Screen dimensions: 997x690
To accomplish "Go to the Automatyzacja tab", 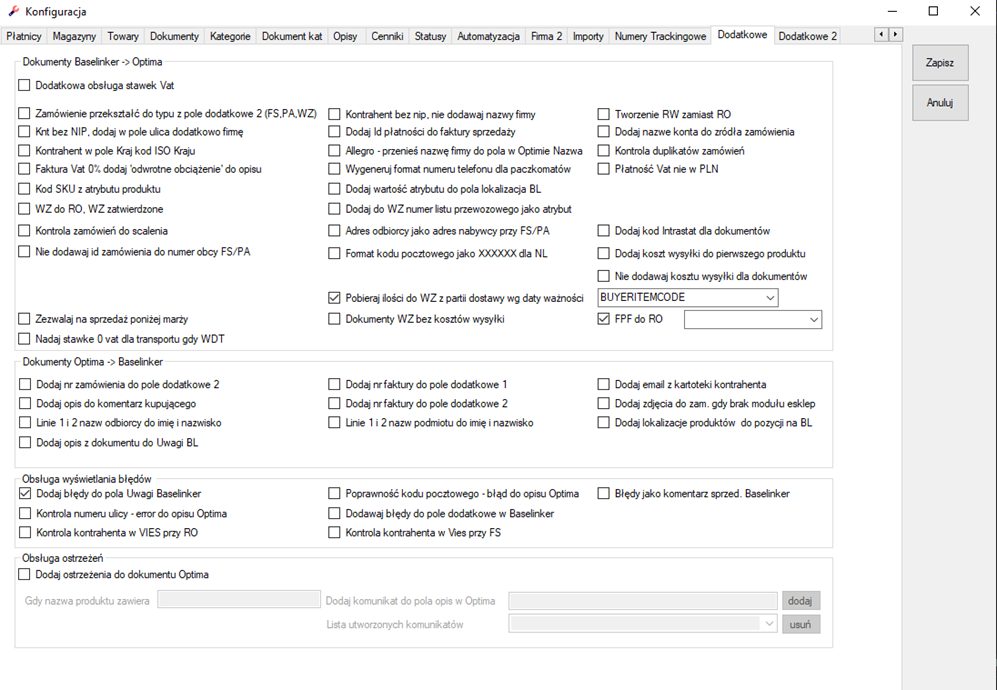I will coord(488,36).
